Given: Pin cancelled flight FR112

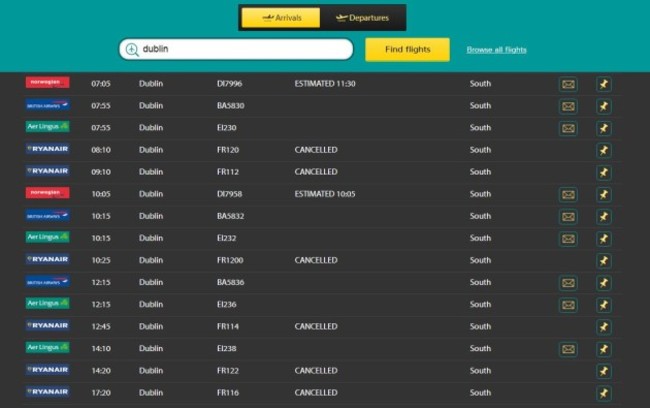Looking at the screenshot, I should tap(604, 172).
